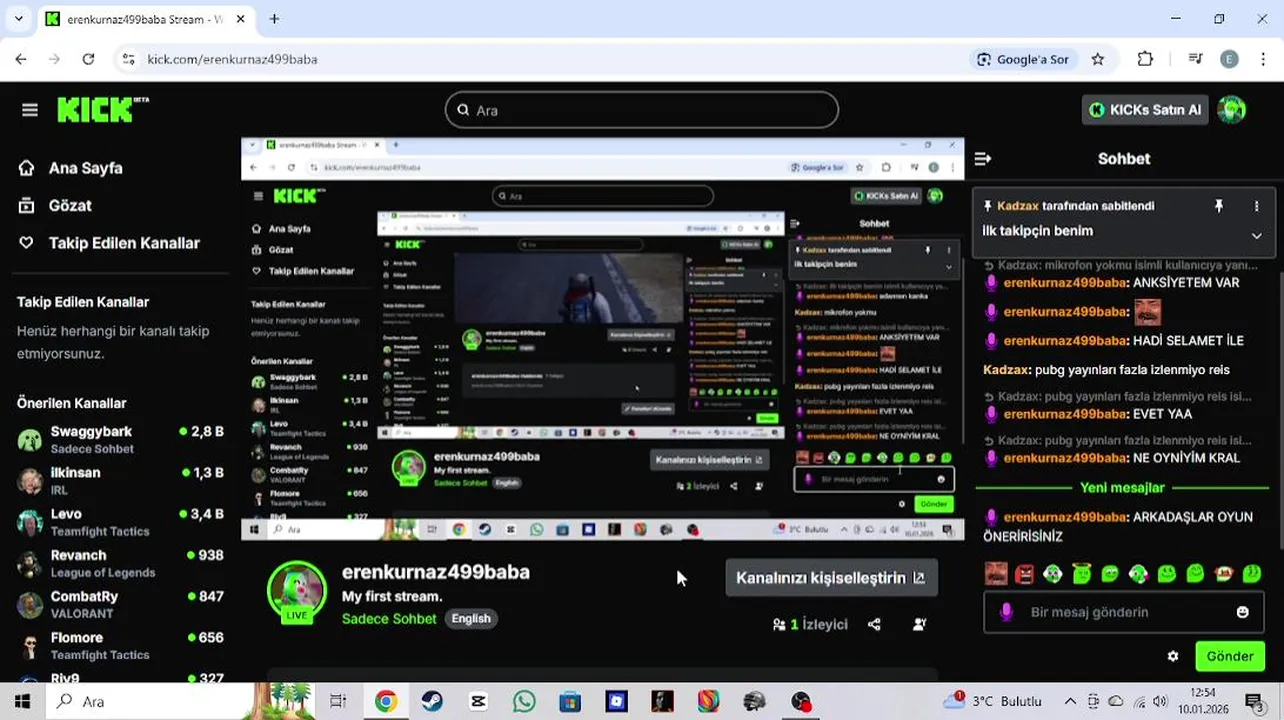Expand the pinned message chevron
The width and height of the screenshot is (1284, 720).
click(x=1256, y=236)
